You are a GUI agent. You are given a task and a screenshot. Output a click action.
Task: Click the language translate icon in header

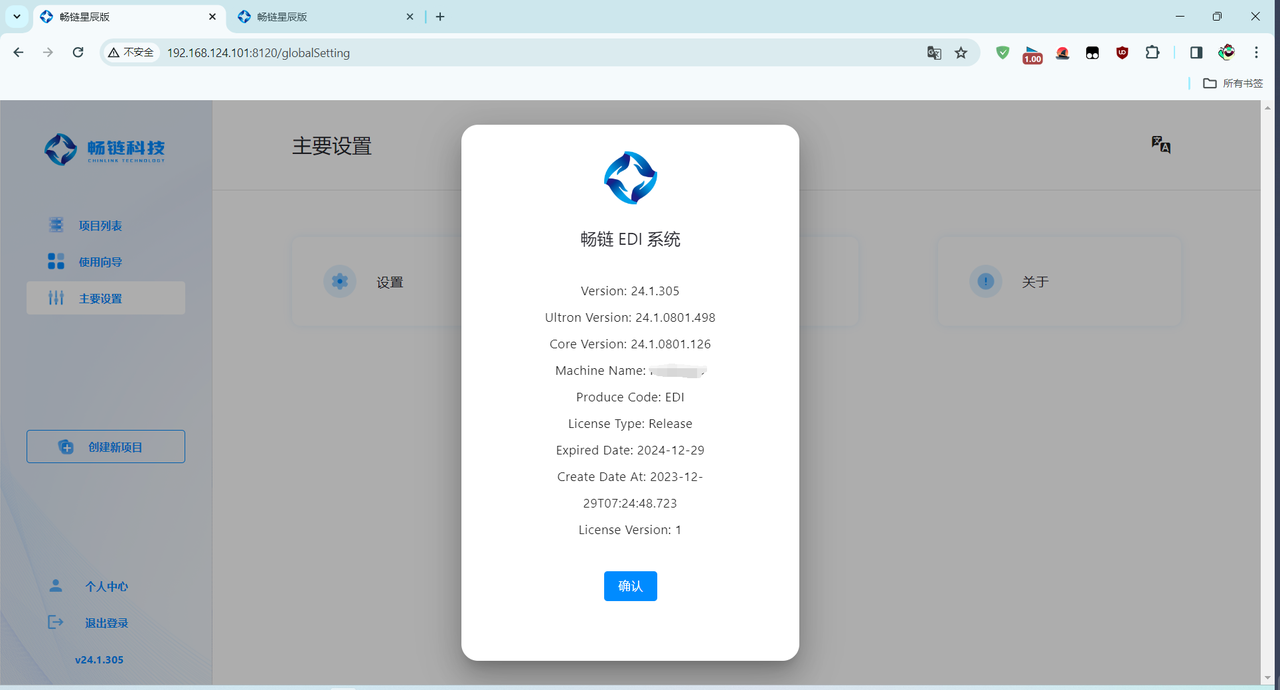tap(1160, 145)
